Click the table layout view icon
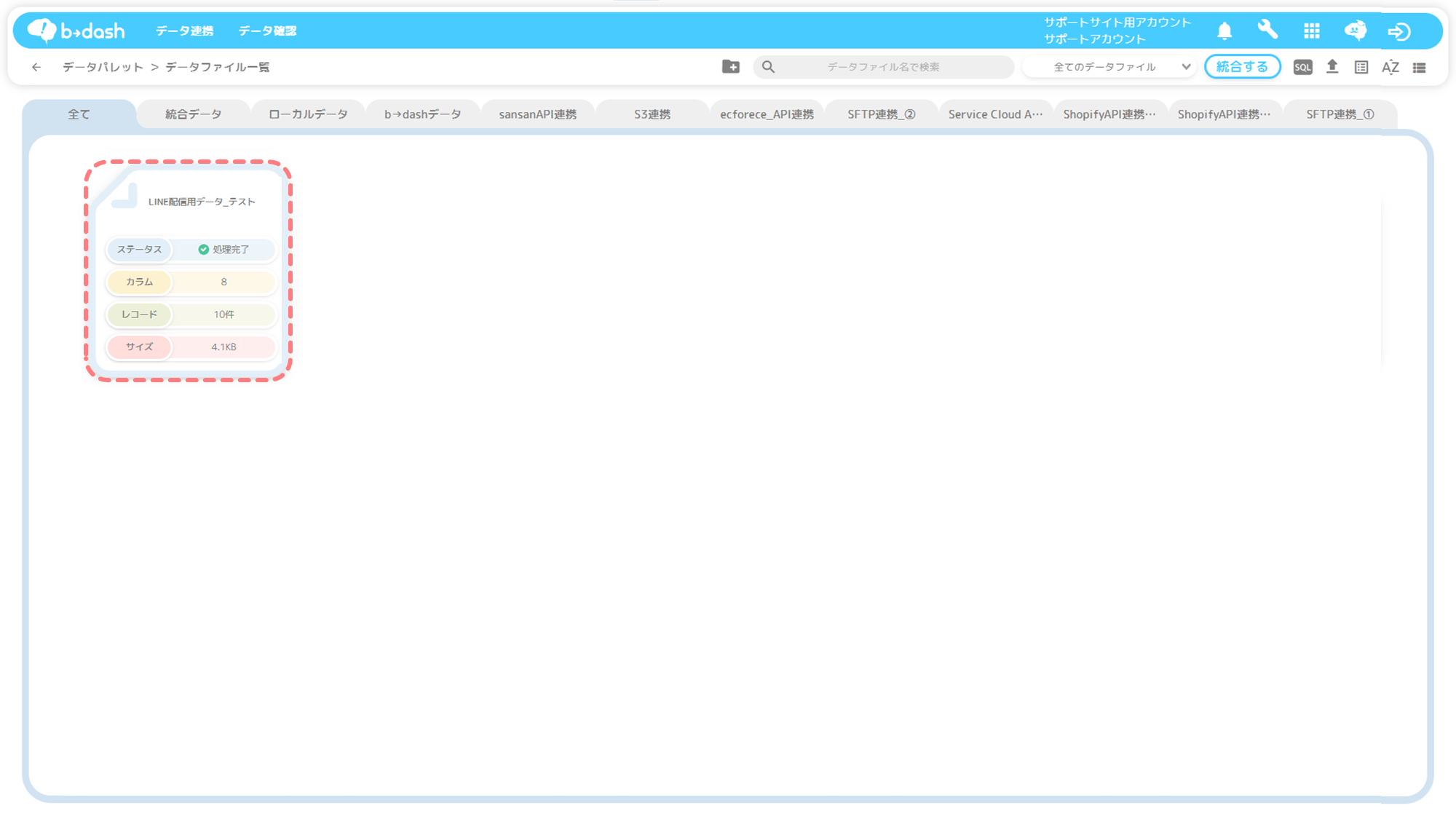Screen dimensions: 1456x819 1361,67
